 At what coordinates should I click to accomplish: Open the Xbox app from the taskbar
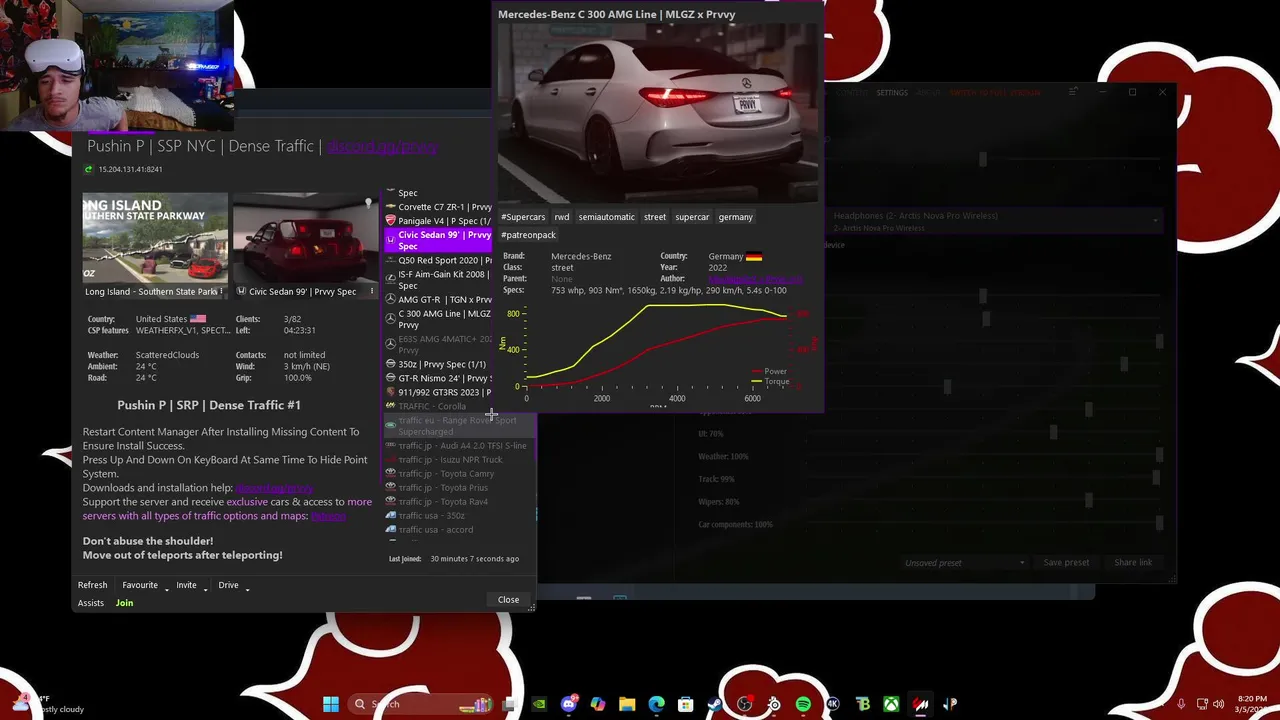pyautogui.click(x=891, y=704)
